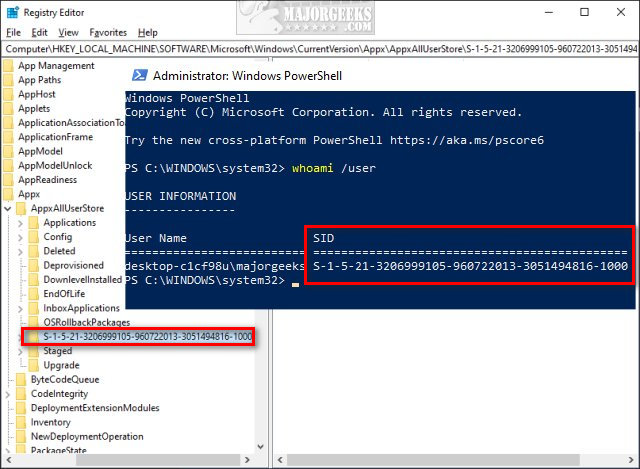Expand the InboxApplications subkey
The height and width of the screenshot is (469, 640).
(x=20, y=309)
